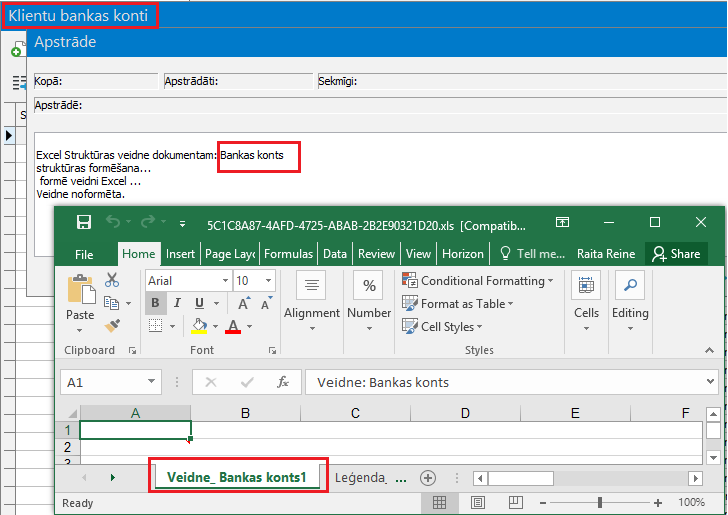Click the Share button
The image size is (728, 515).
click(x=676, y=254)
